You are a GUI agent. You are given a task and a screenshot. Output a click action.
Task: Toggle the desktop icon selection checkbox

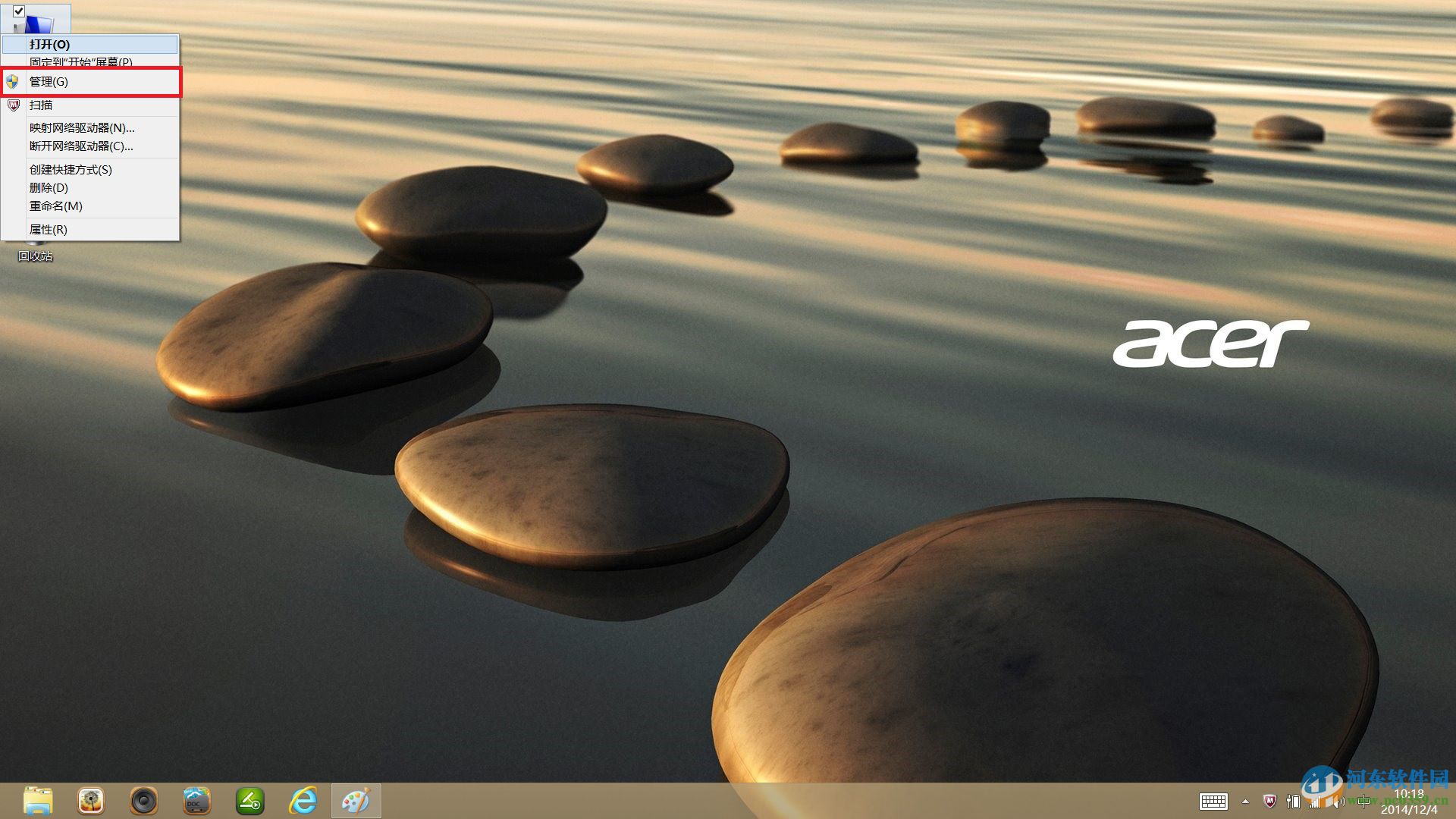coord(19,11)
